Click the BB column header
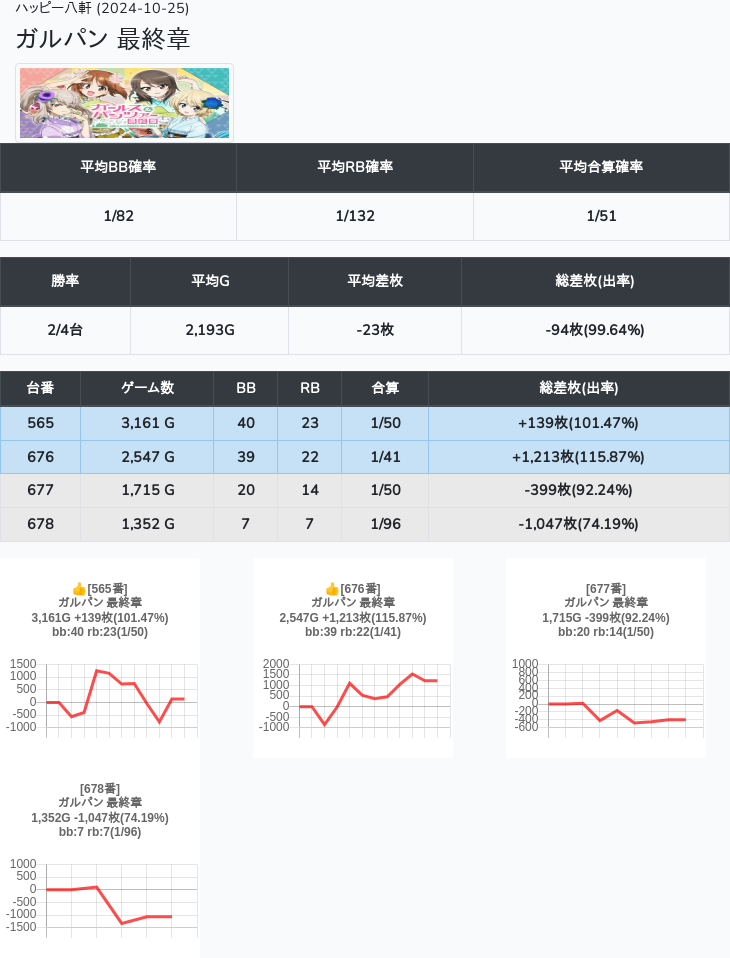The image size is (730, 958). coord(245,388)
